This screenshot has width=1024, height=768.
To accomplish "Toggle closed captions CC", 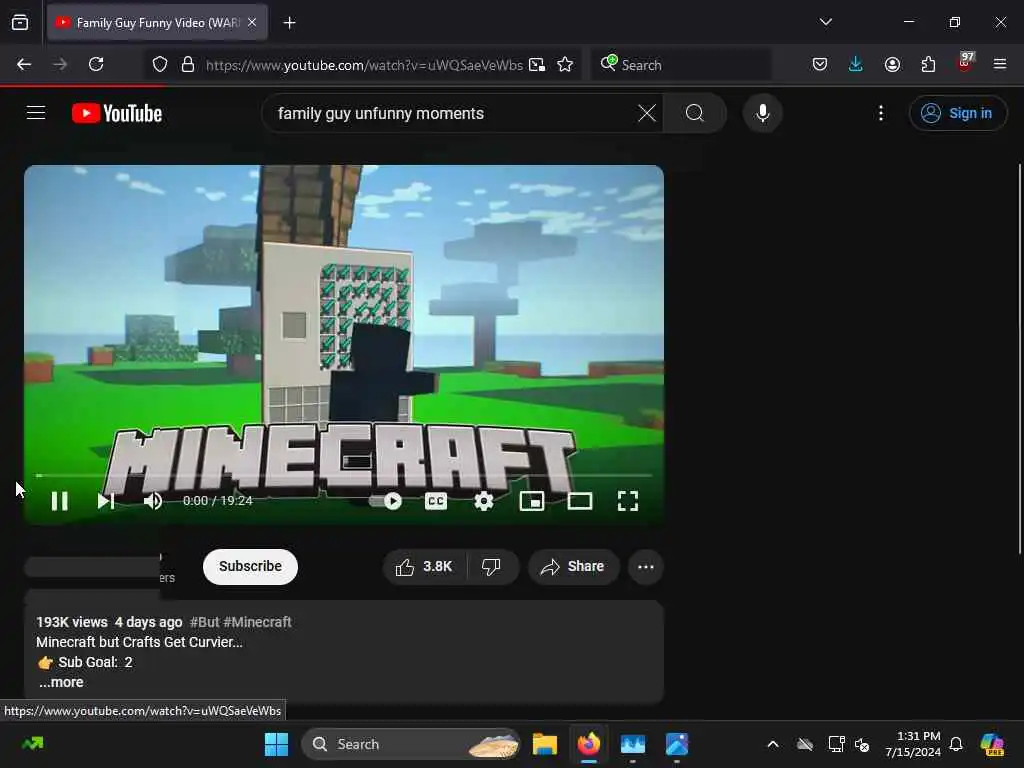I will tap(436, 501).
